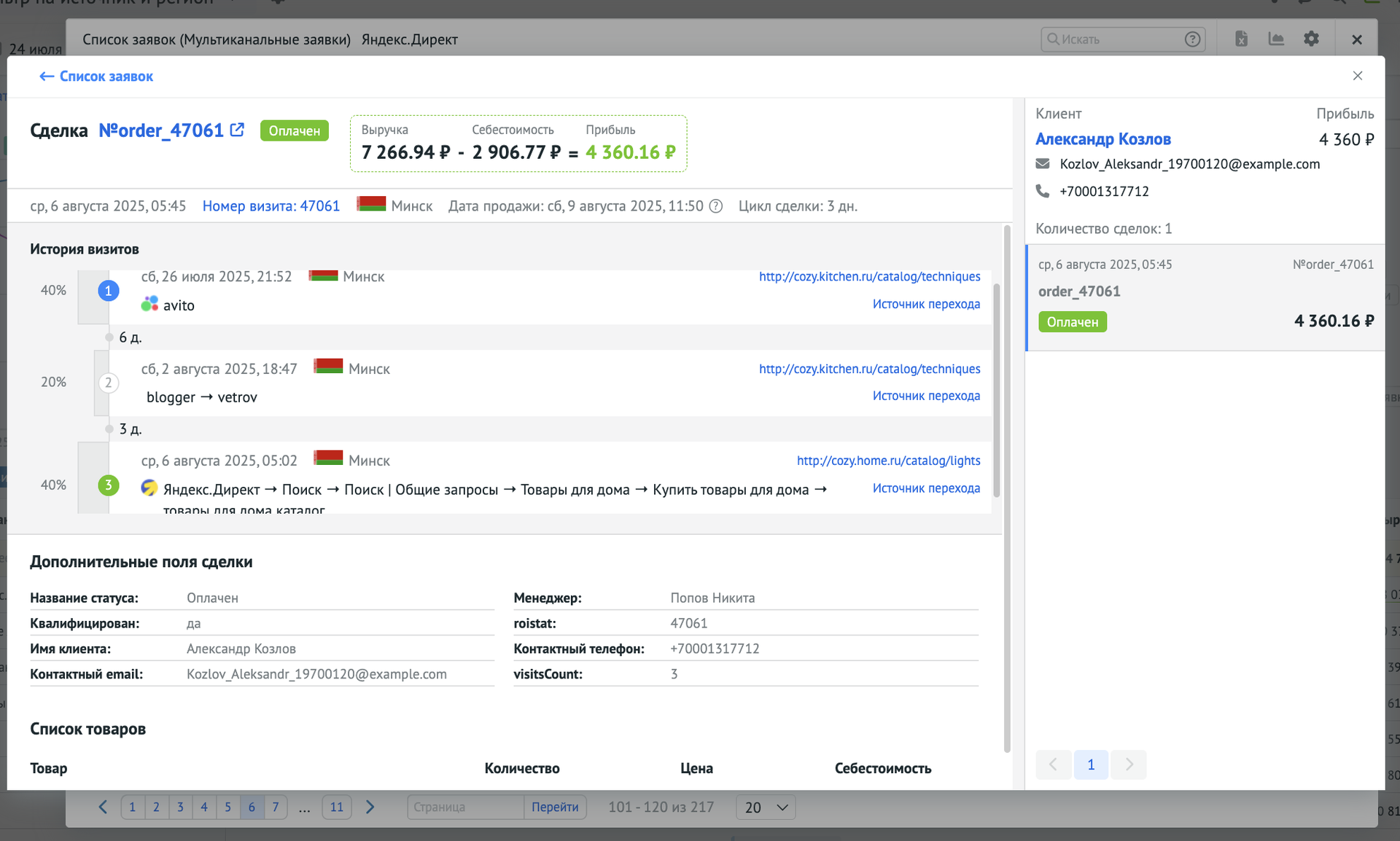Viewport: 1400px width, 841px height.
Task: Open settings gear in header
Action: pos(1311,39)
